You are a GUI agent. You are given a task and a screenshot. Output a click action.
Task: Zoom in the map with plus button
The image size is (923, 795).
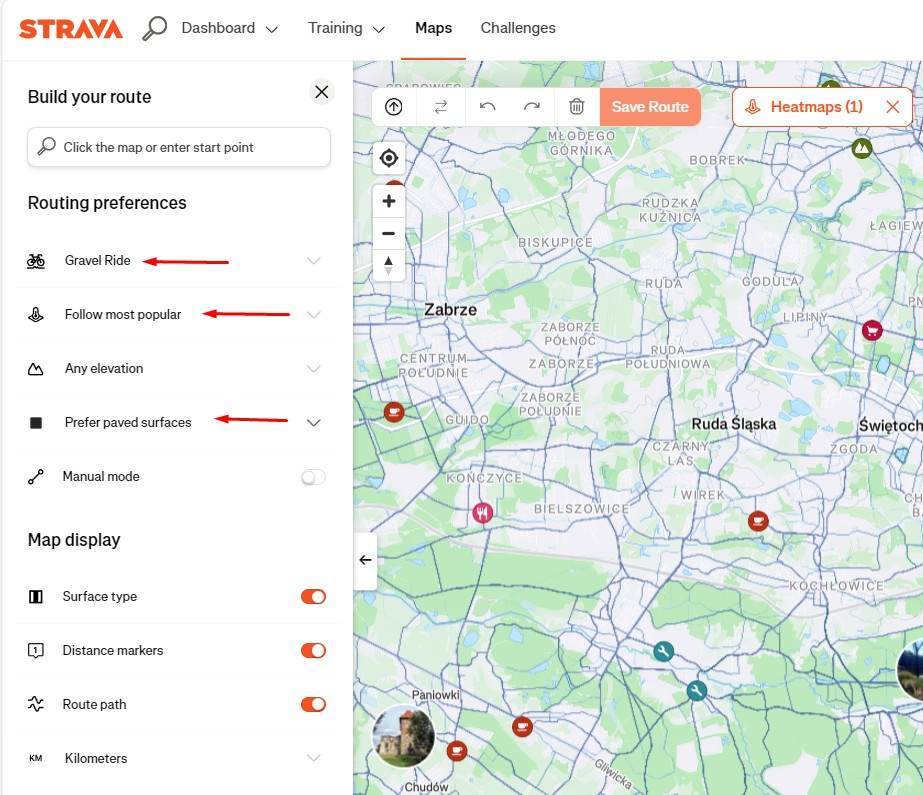(x=389, y=201)
